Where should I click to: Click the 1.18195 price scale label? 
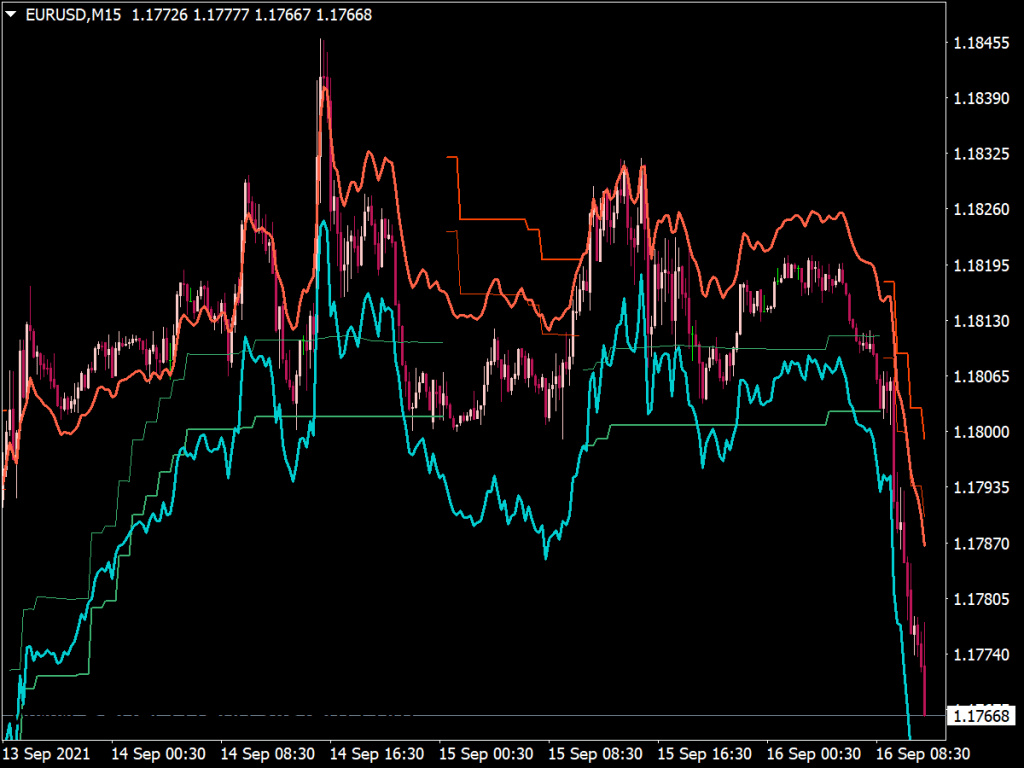[981, 266]
